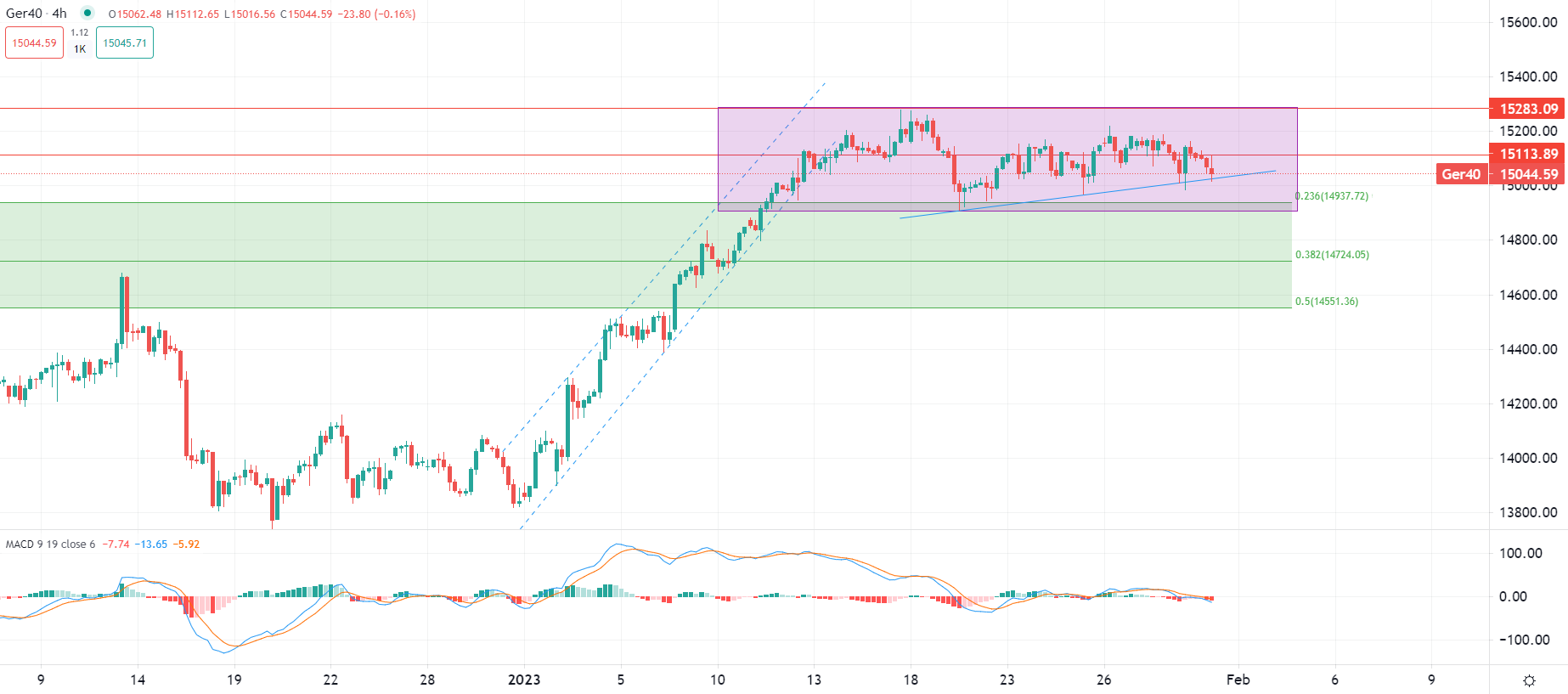The height and width of the screenshot is (694, 1568).
Task: Click the 15113.89 price line label
Action: tap(1528, 154)
